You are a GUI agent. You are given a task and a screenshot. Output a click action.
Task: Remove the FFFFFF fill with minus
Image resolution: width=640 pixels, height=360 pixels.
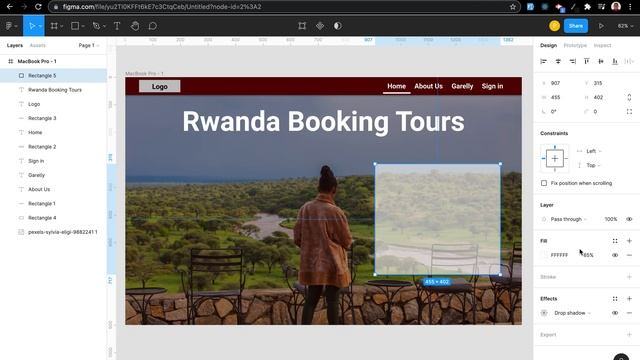point(629,255)
